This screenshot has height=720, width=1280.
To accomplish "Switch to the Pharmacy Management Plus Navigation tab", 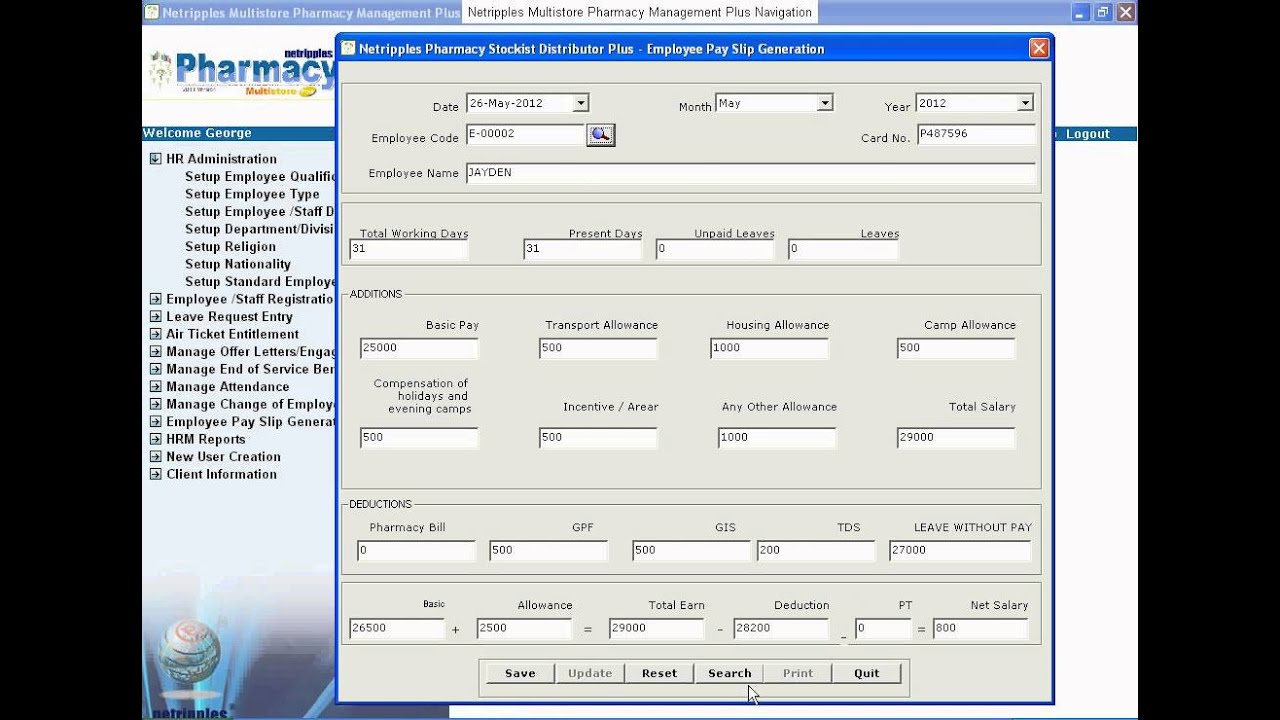I will tap(640, 12).
